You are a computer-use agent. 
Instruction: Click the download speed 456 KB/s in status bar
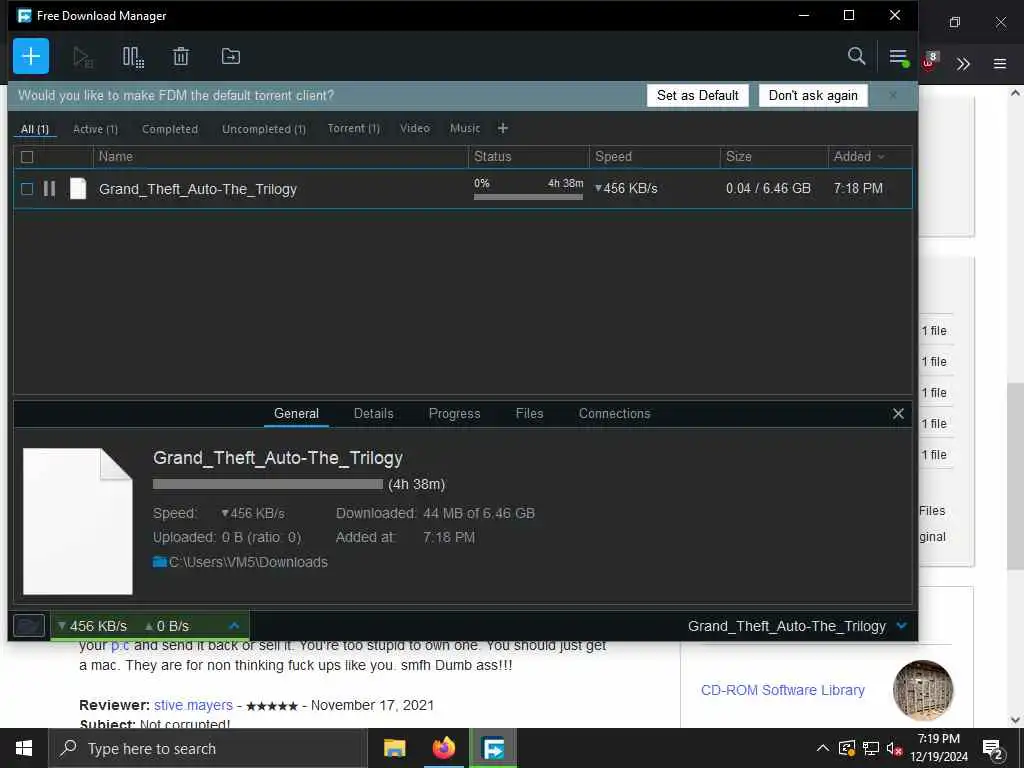[x=92, y=626]
